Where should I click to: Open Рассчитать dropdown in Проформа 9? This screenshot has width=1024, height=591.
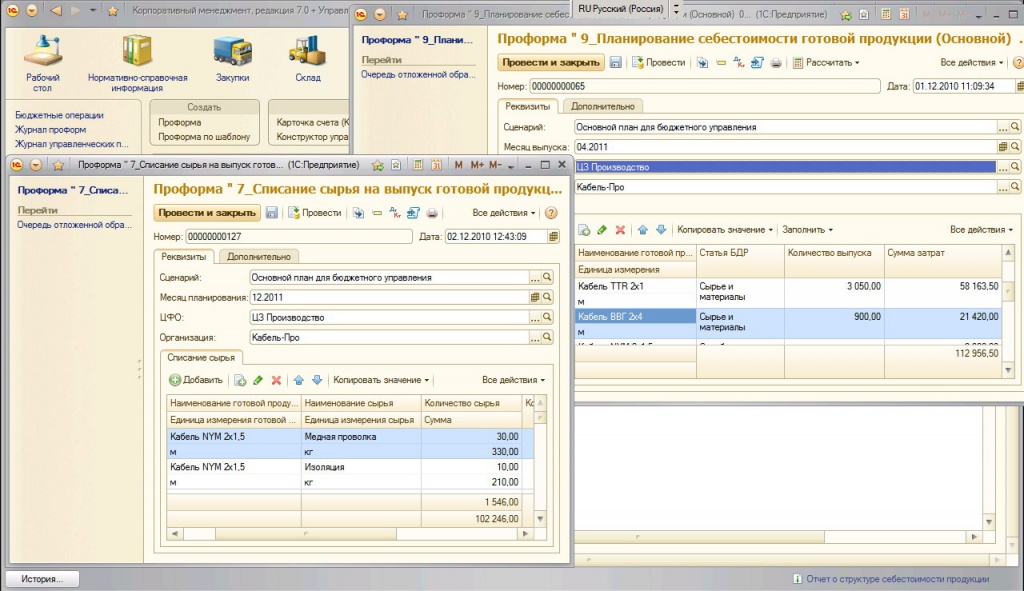pos(826,63)
